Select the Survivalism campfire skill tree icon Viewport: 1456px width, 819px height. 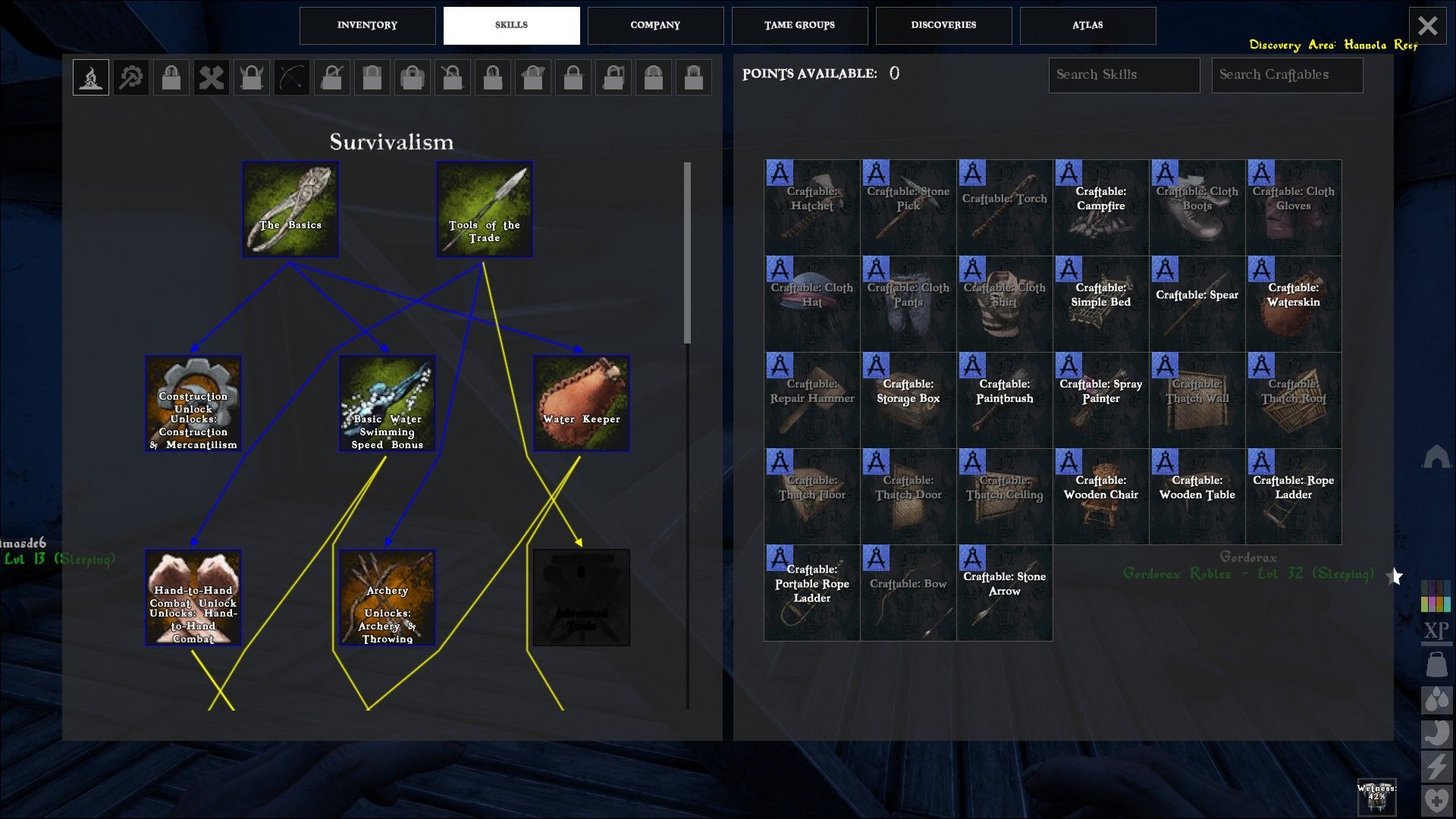coord(91,77)
